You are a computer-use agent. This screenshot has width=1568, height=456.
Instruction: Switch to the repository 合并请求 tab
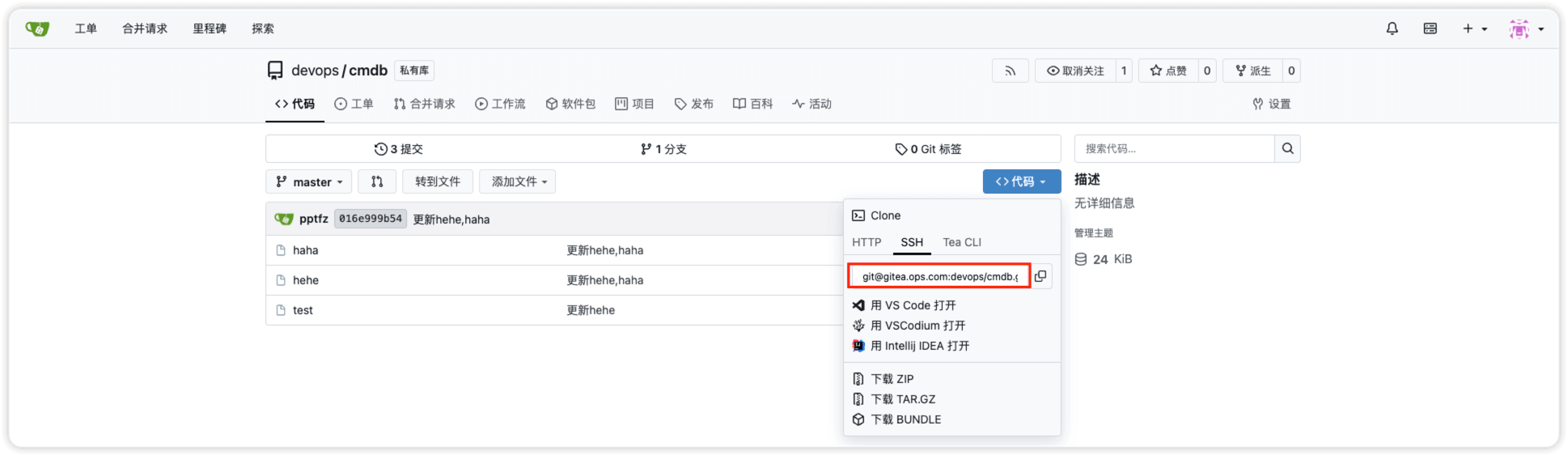(424, 104)
